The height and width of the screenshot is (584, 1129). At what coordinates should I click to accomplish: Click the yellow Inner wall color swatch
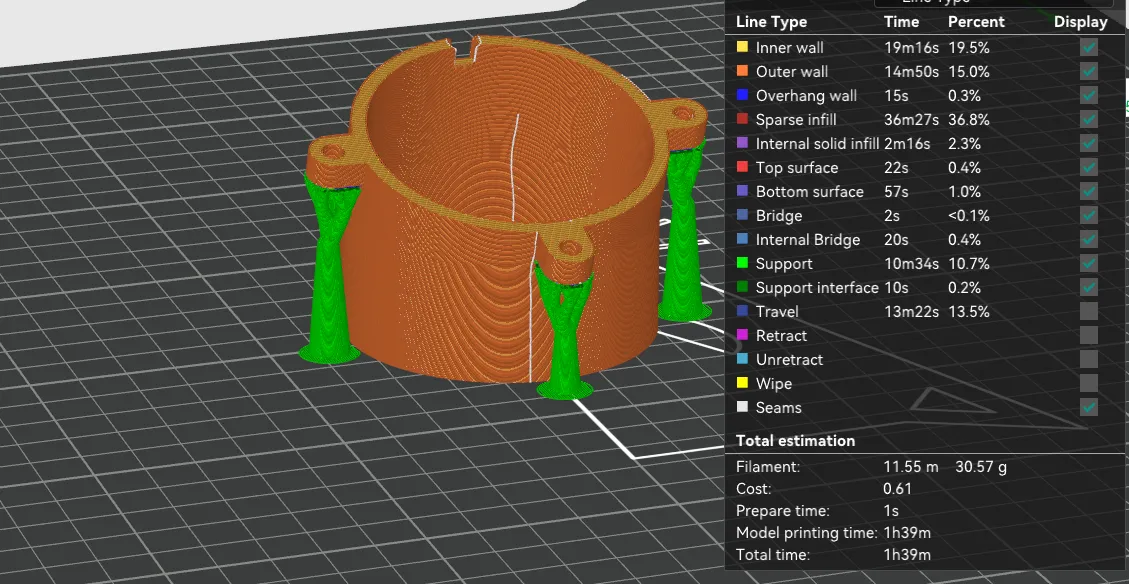tap(742, 47)
